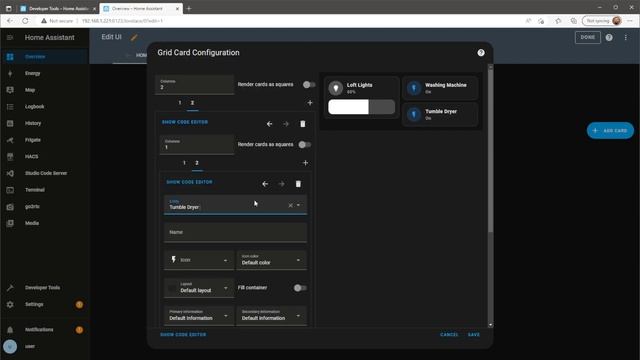Adjust the Loft Lights brightness slider
Image resolution: width=640 pixels, height=360 pixels.
pyautogui.click(x=362, y=107)
